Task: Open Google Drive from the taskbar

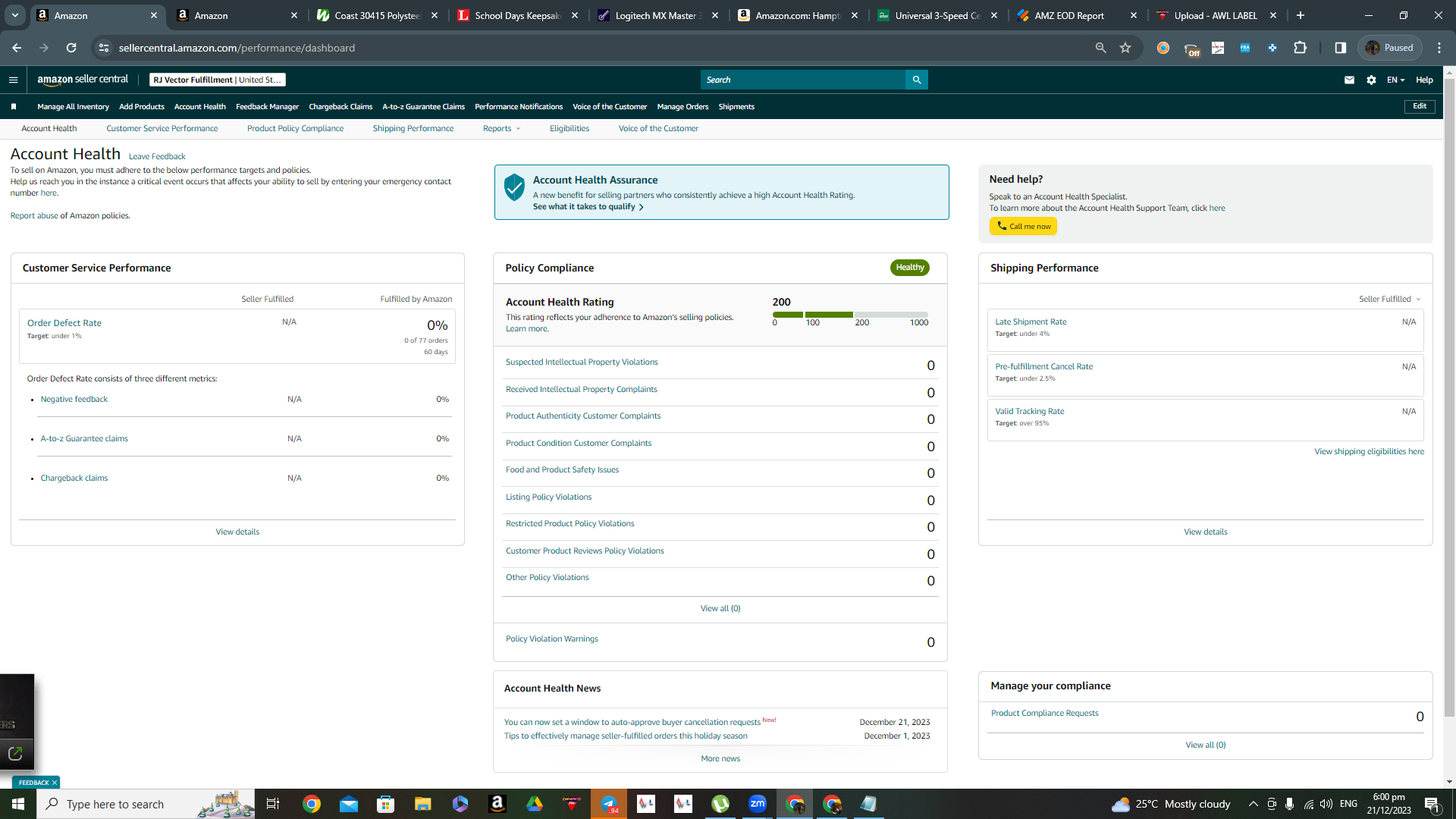Action: (535, 804)
